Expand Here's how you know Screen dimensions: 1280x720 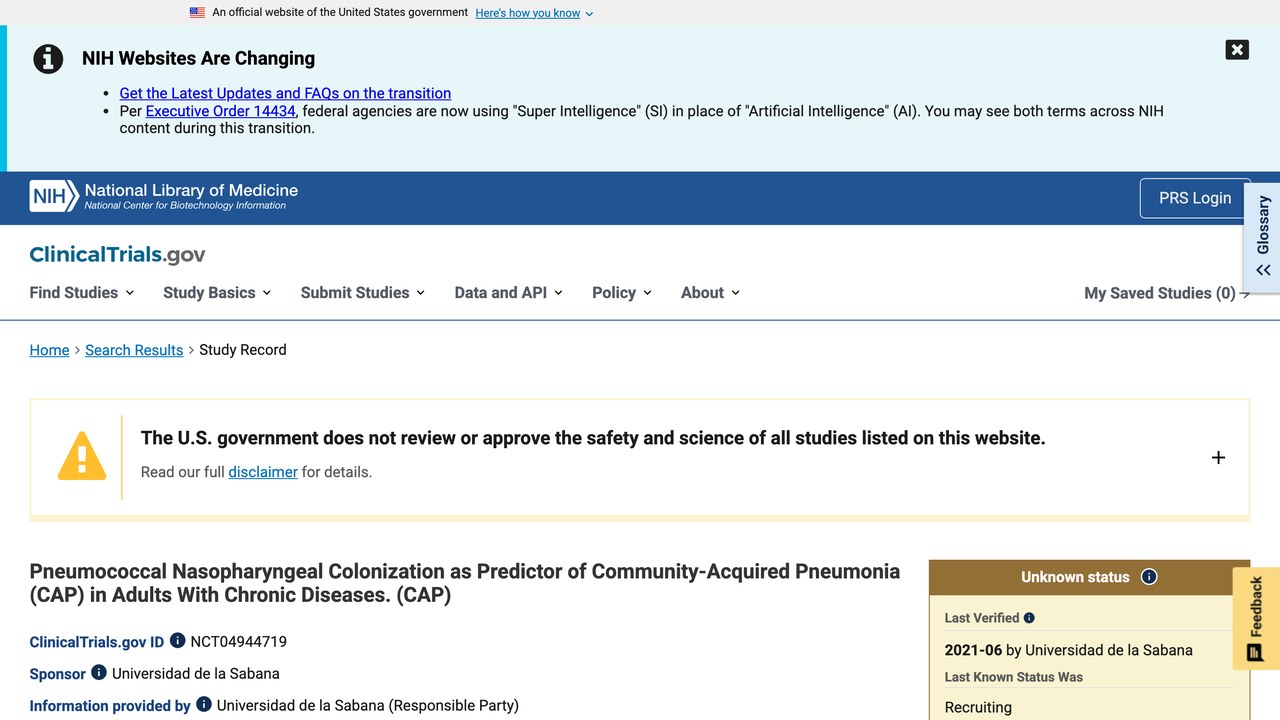click(x=534, y=13)
